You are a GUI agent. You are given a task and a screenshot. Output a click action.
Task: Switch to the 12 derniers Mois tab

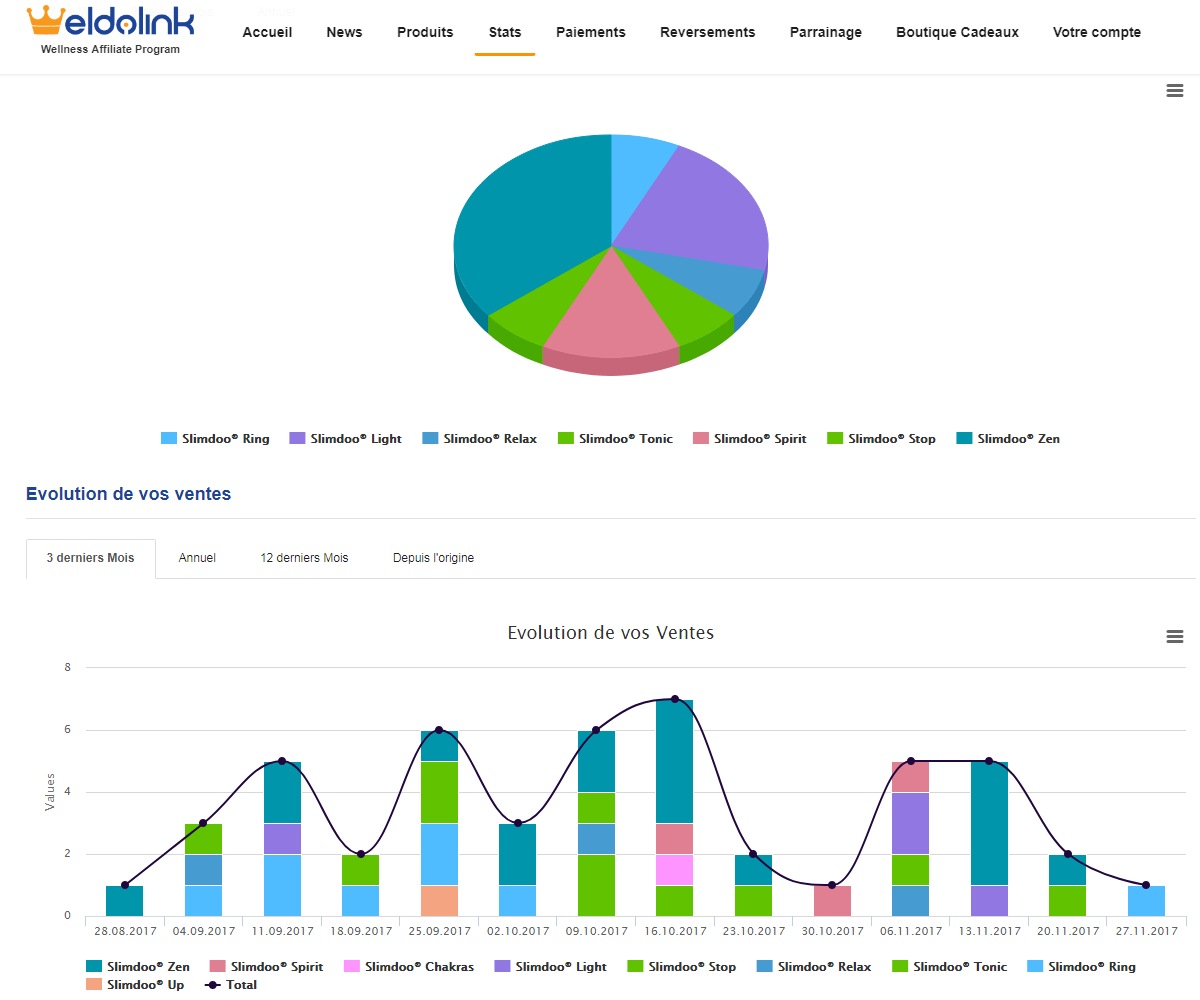point(304,558)
